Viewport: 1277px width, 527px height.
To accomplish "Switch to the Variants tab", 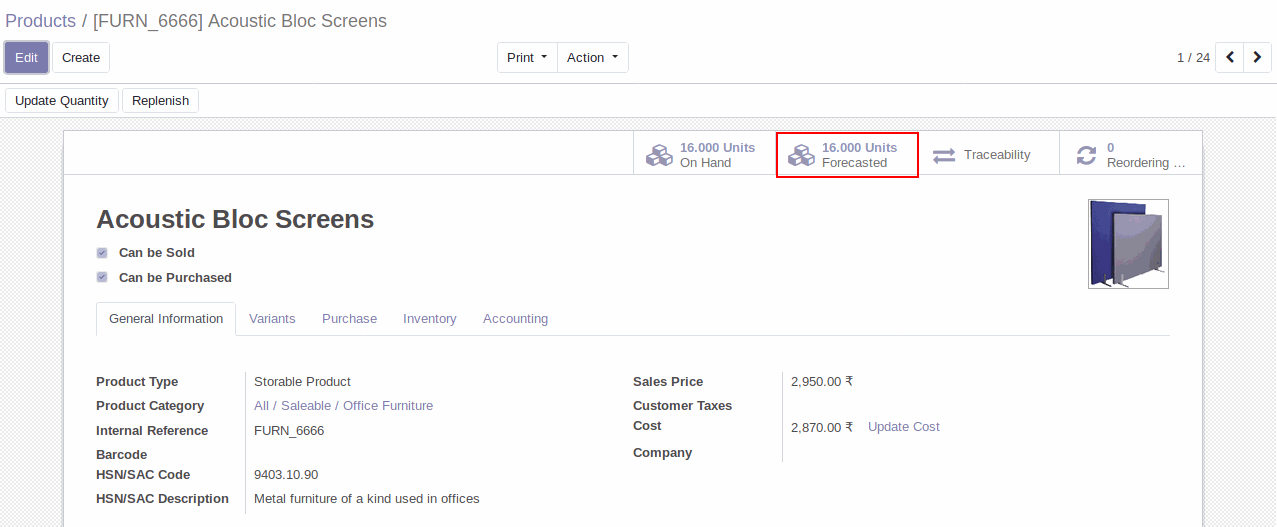I will (272, 318).
